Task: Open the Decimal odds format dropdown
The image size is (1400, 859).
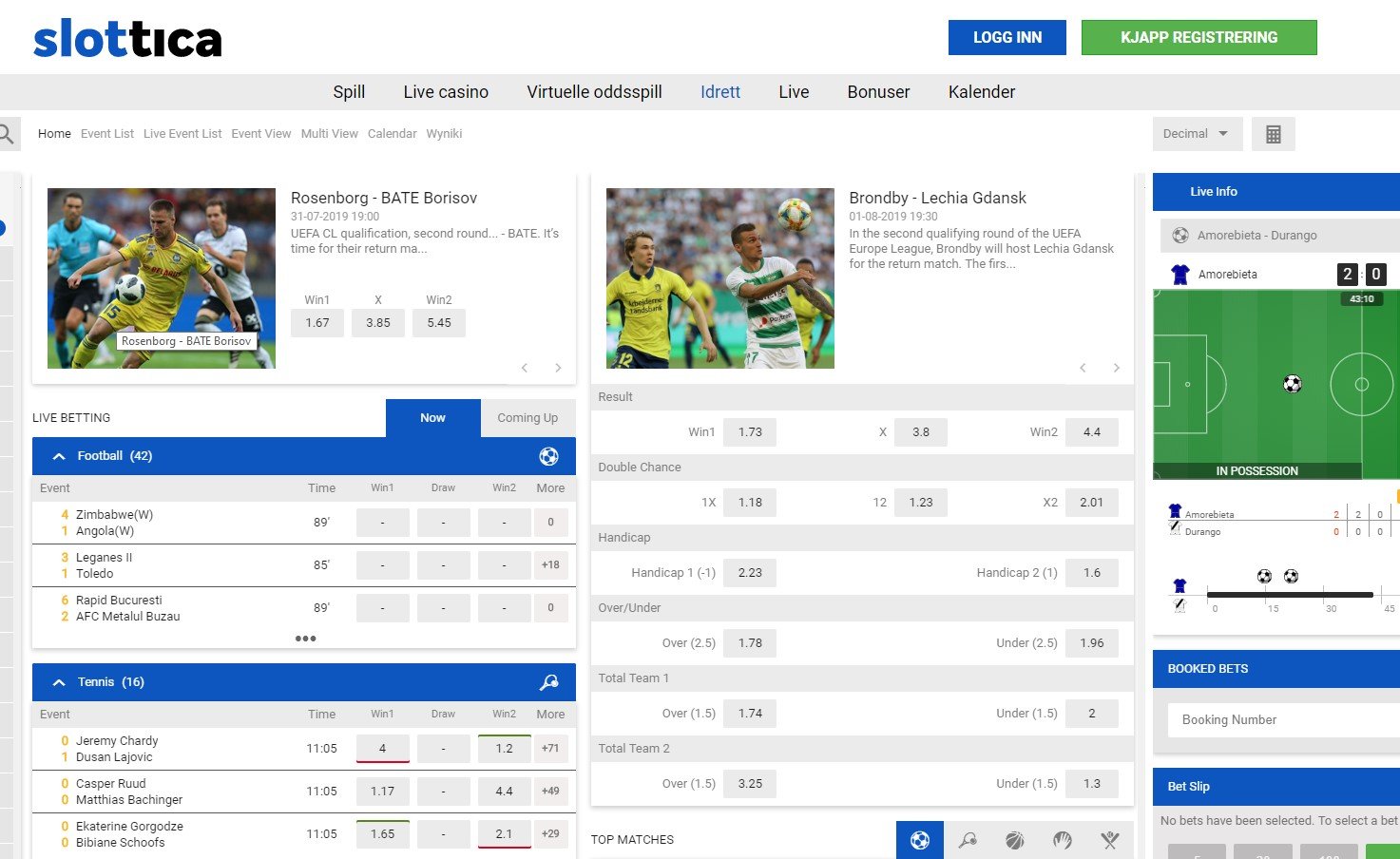Action: (x=1196, y=133)
